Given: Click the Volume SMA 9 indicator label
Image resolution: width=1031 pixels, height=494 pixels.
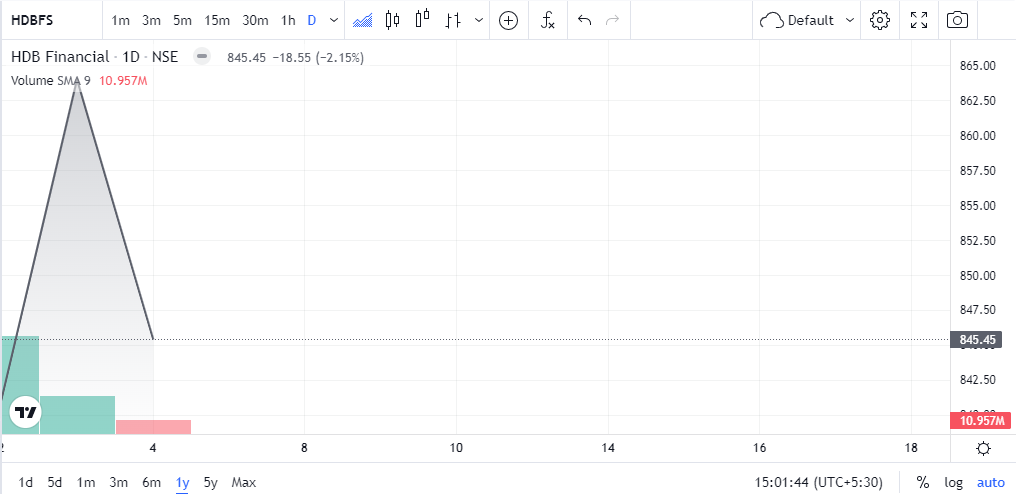Looking at the screenshot, I should tap(51, 81).
